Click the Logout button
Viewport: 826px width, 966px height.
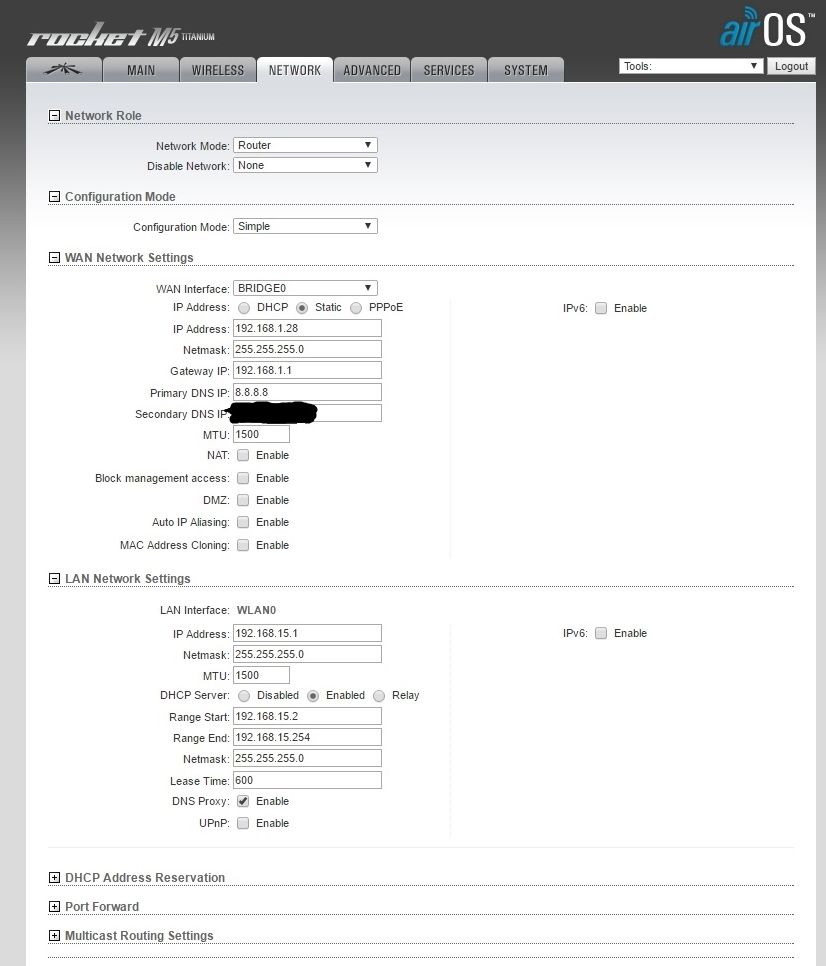click(x=791, y=66)
